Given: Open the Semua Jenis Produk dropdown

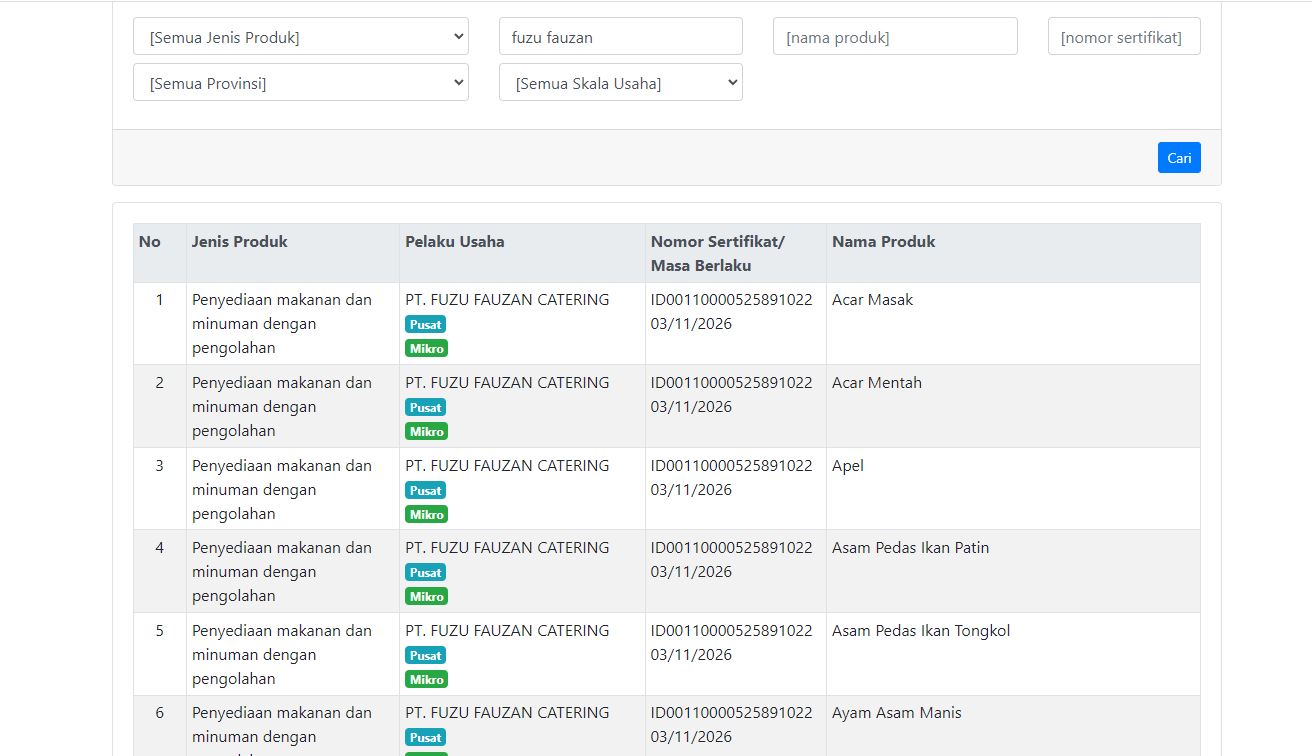Looking at the screenshot, I should click(300, 37).
